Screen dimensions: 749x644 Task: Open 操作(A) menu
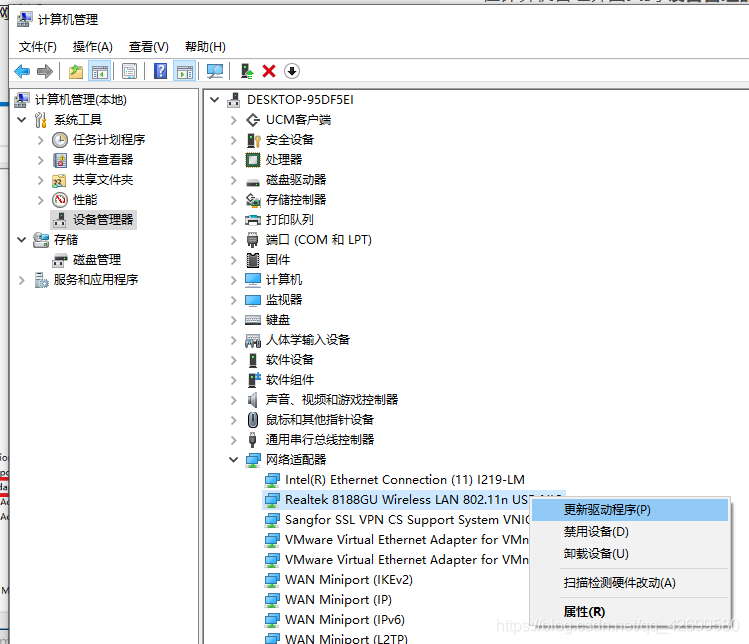(x=92, y=47)
